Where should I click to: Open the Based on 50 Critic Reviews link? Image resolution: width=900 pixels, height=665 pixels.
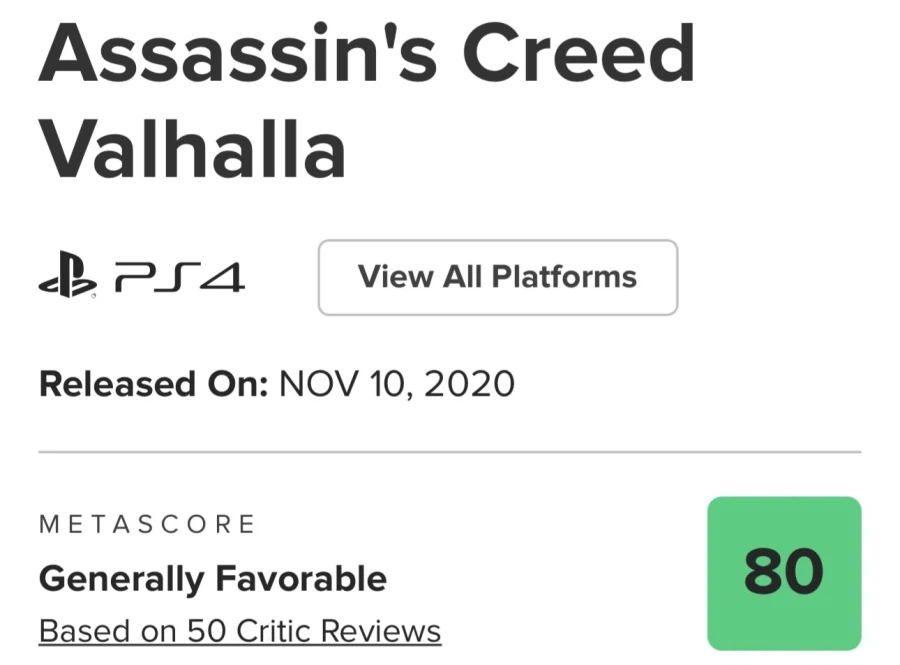click(x=240, y=631)
